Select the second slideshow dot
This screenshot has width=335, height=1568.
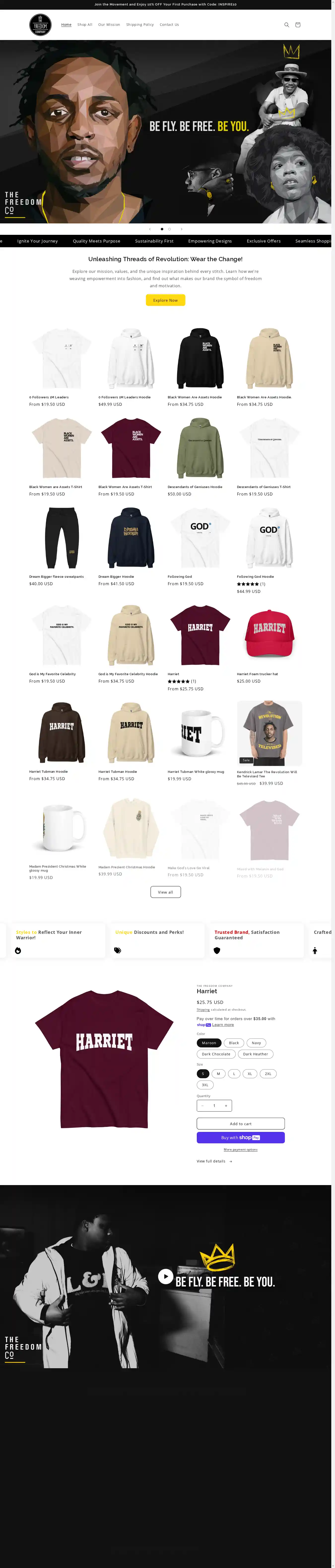(x=170, y=229)
